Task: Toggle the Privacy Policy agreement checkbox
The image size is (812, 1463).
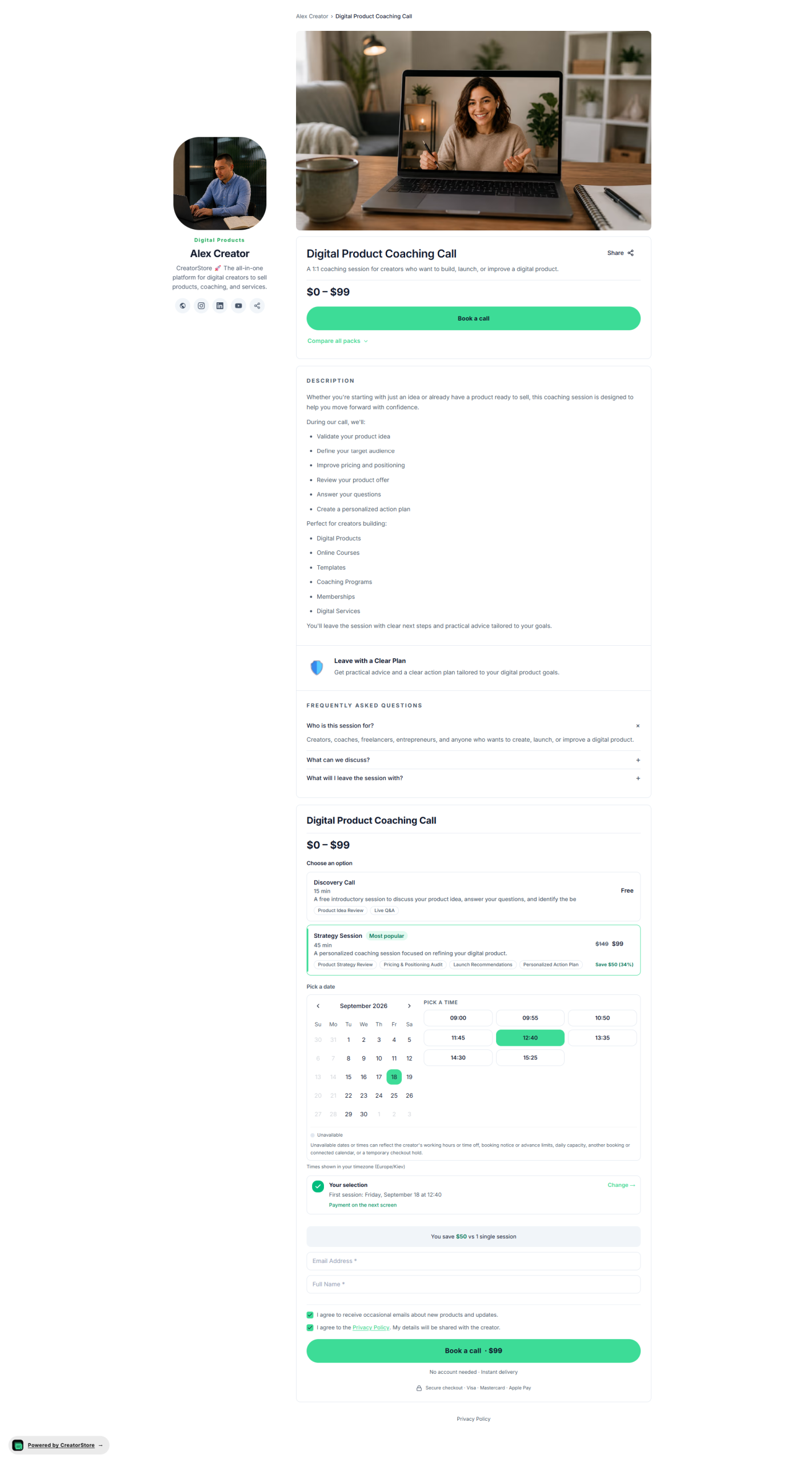Action: point(310,1327)
